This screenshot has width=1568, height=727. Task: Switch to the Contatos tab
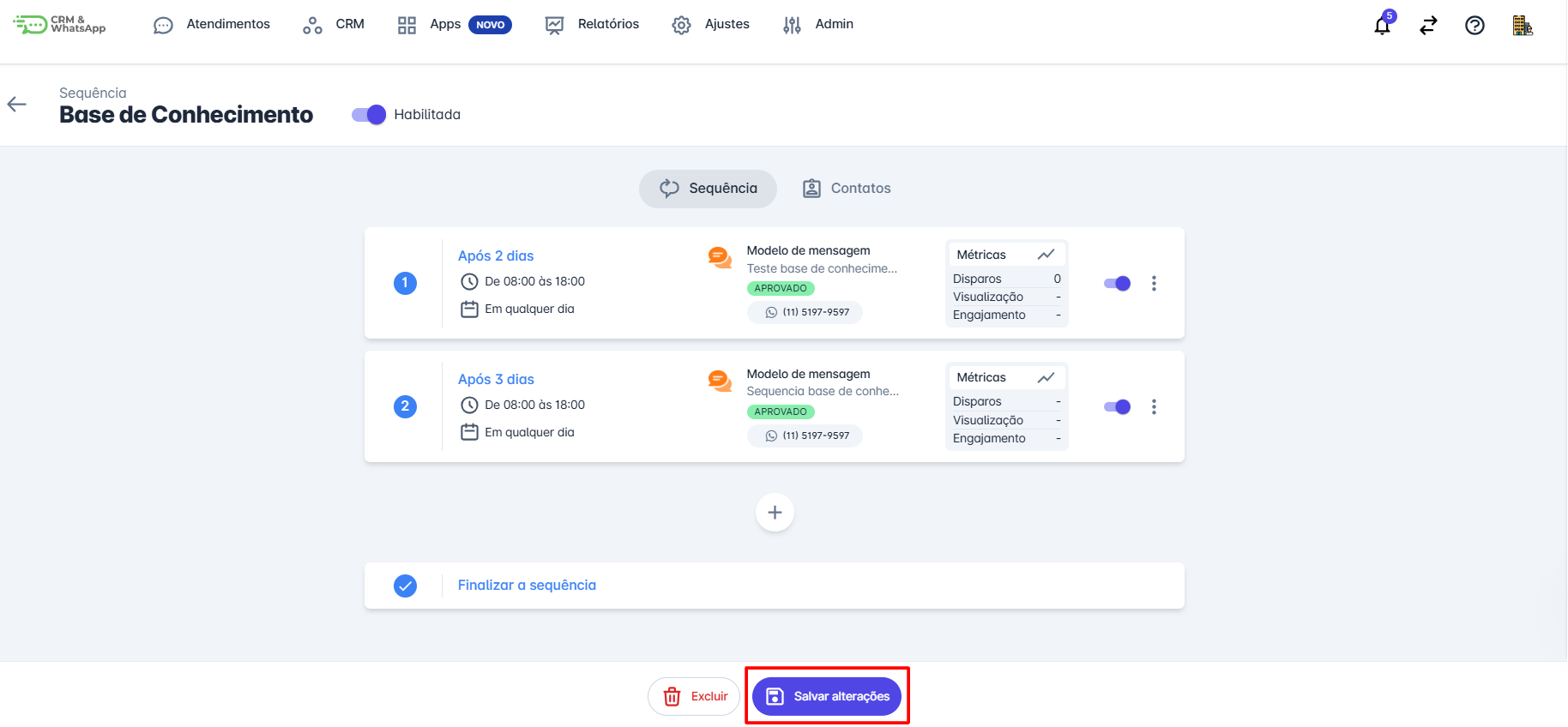(847, 189)
